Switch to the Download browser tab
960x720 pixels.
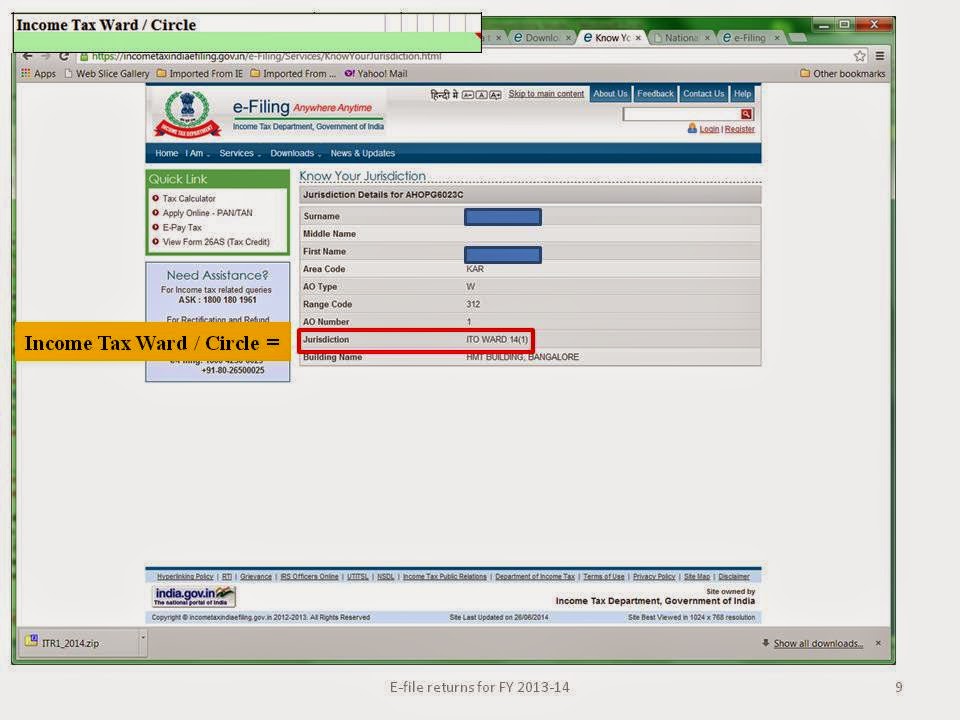coord(541,38)
